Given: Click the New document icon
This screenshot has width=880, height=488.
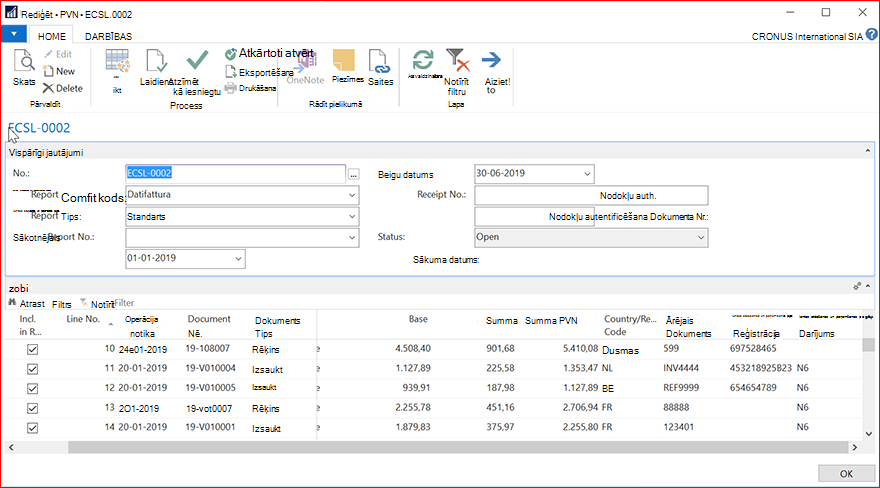Looking at the screenshot, I should click(x=48, y=71).
